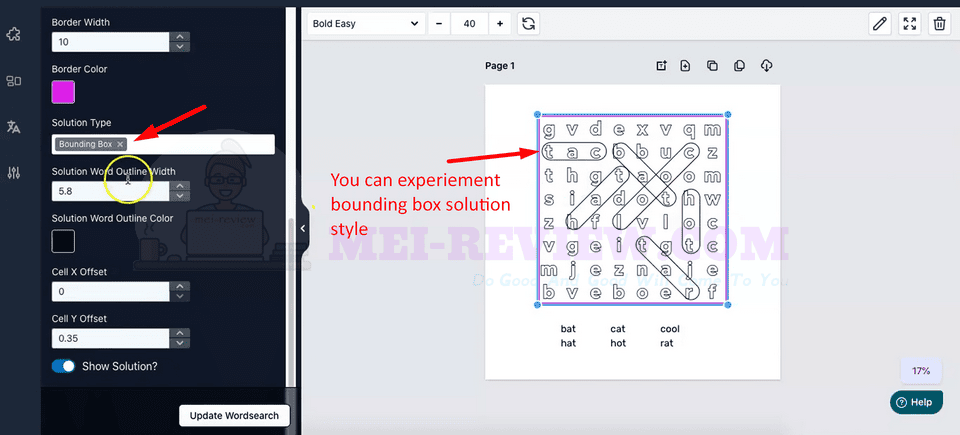Increment the Cell X Offset value
The height and width of the screenshot is (435, 960).
[179, 286]
